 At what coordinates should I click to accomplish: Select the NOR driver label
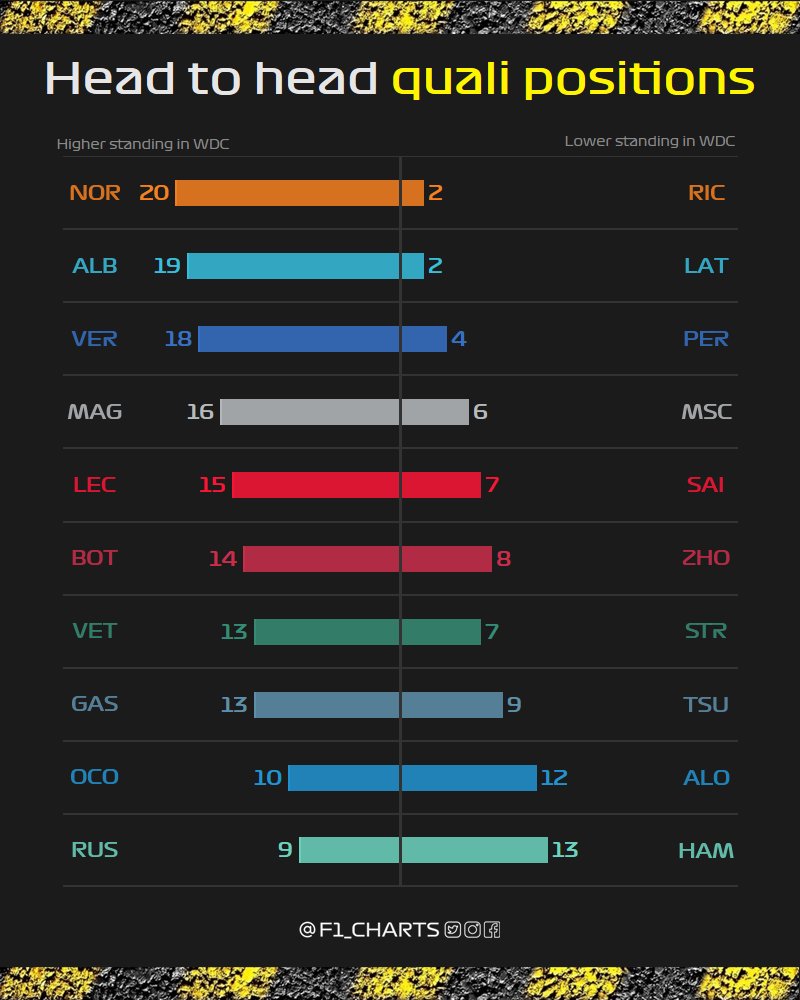tap(94, 193)
